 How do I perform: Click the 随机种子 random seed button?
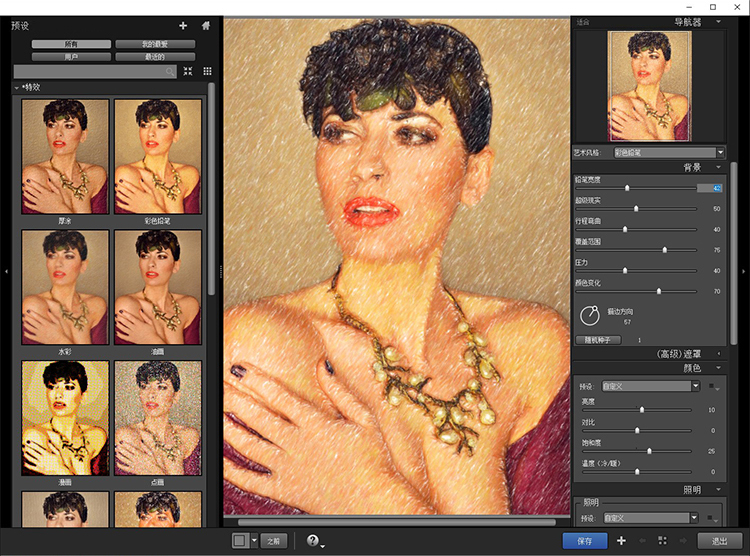[x=598, y=340]
